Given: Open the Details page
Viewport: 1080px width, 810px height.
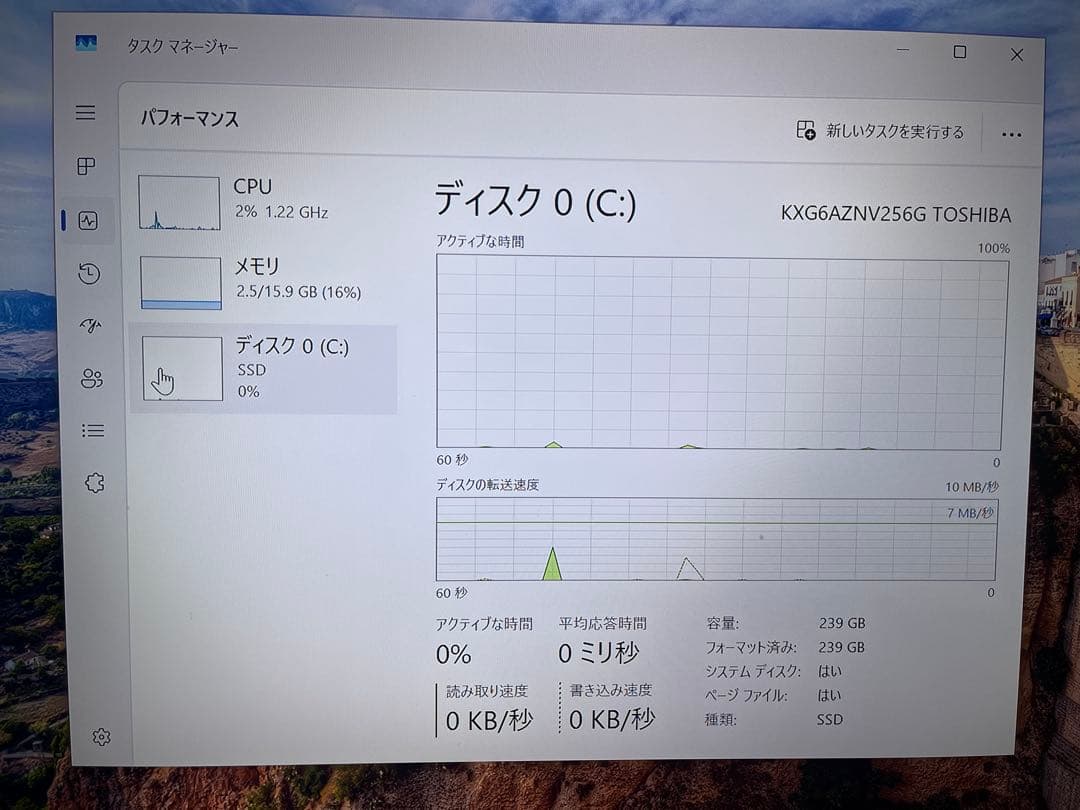Looking at the screenshot, I should (x=92, y=430).
